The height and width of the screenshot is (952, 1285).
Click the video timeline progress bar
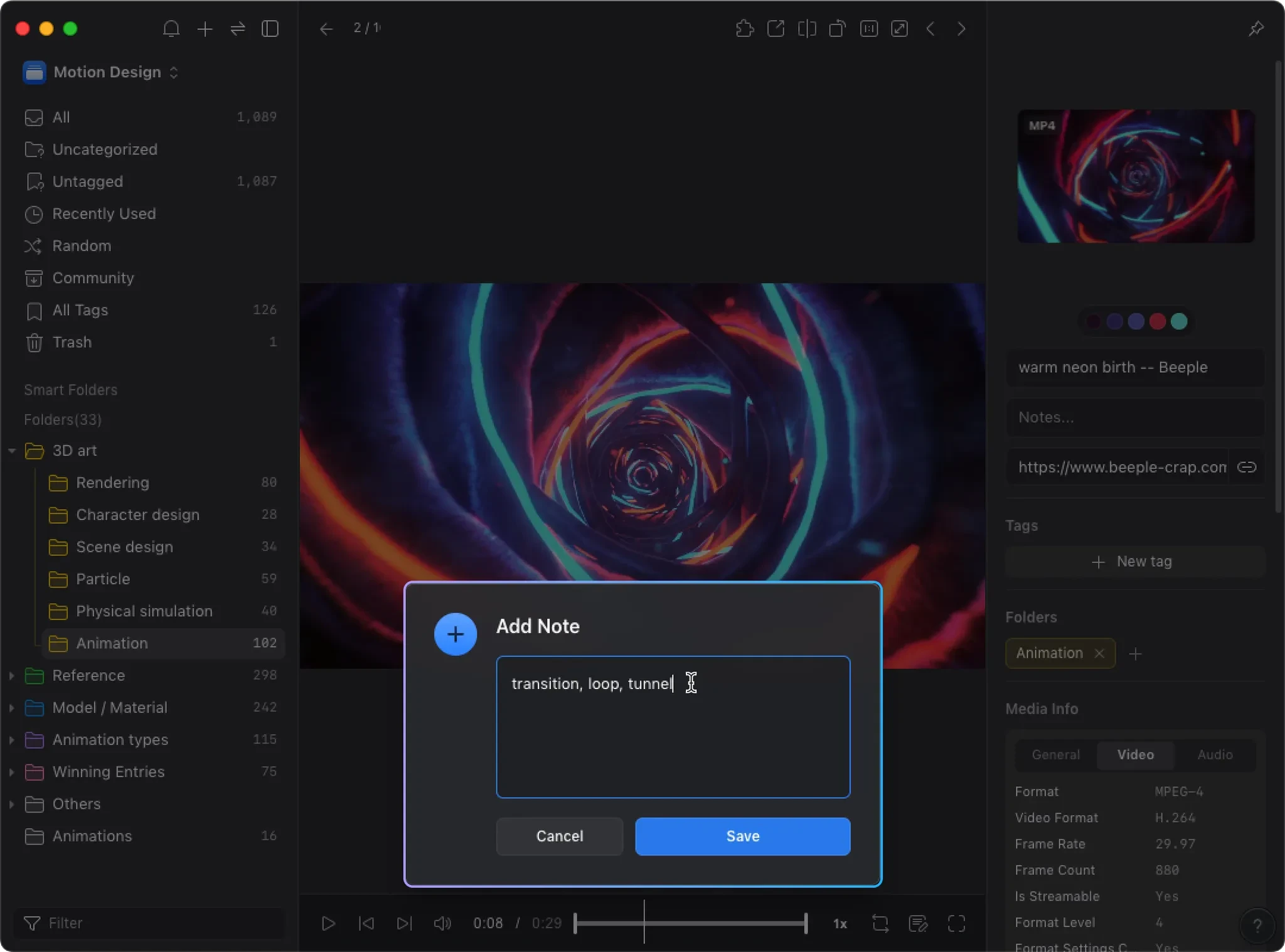coord(690,923)
